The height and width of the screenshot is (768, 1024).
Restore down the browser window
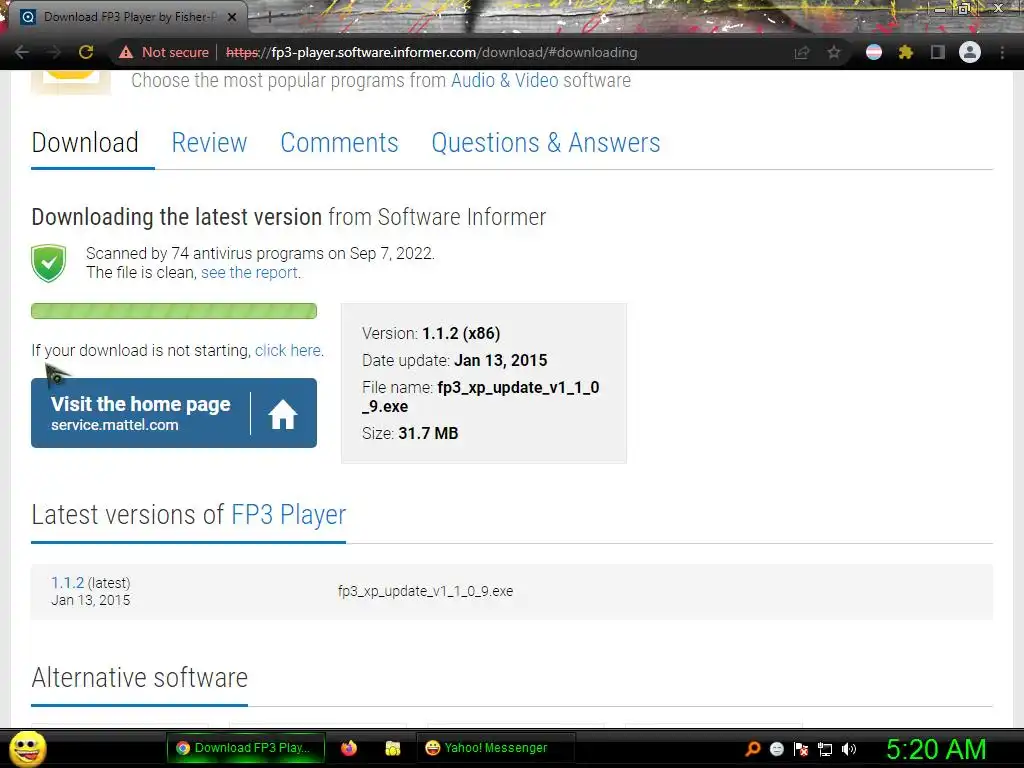click(963, 8)
